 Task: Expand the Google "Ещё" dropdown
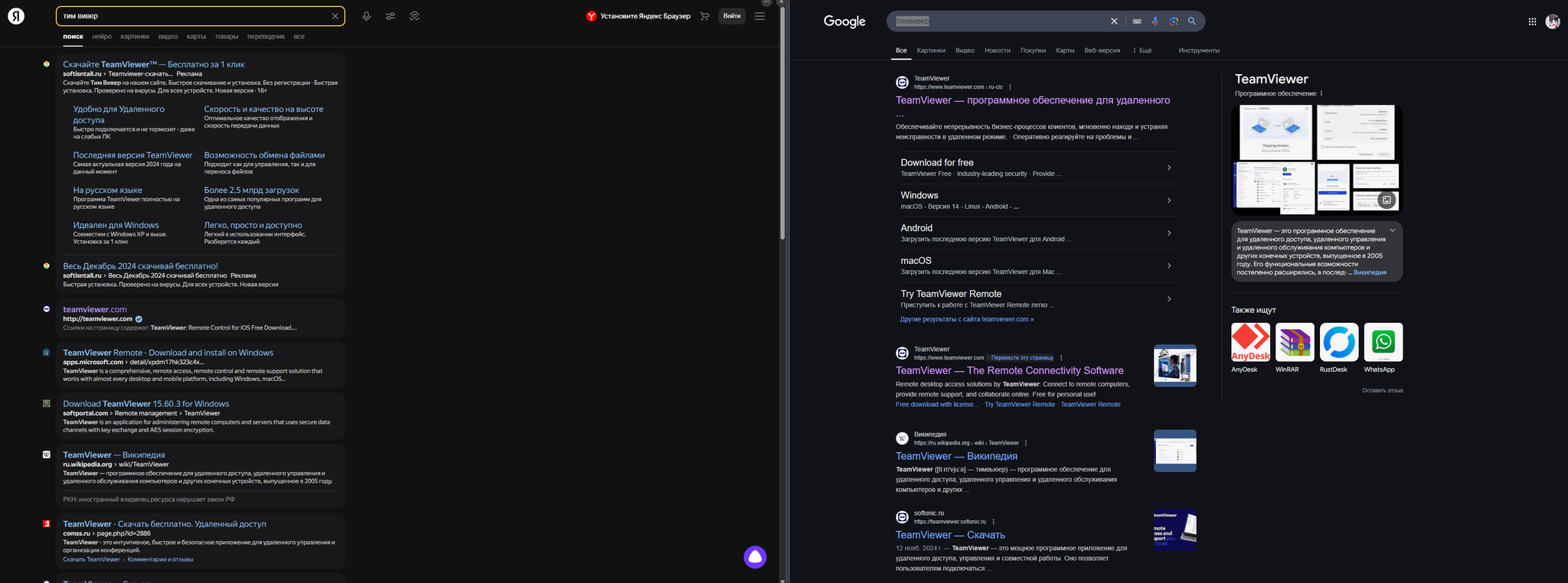[1142, 50]
